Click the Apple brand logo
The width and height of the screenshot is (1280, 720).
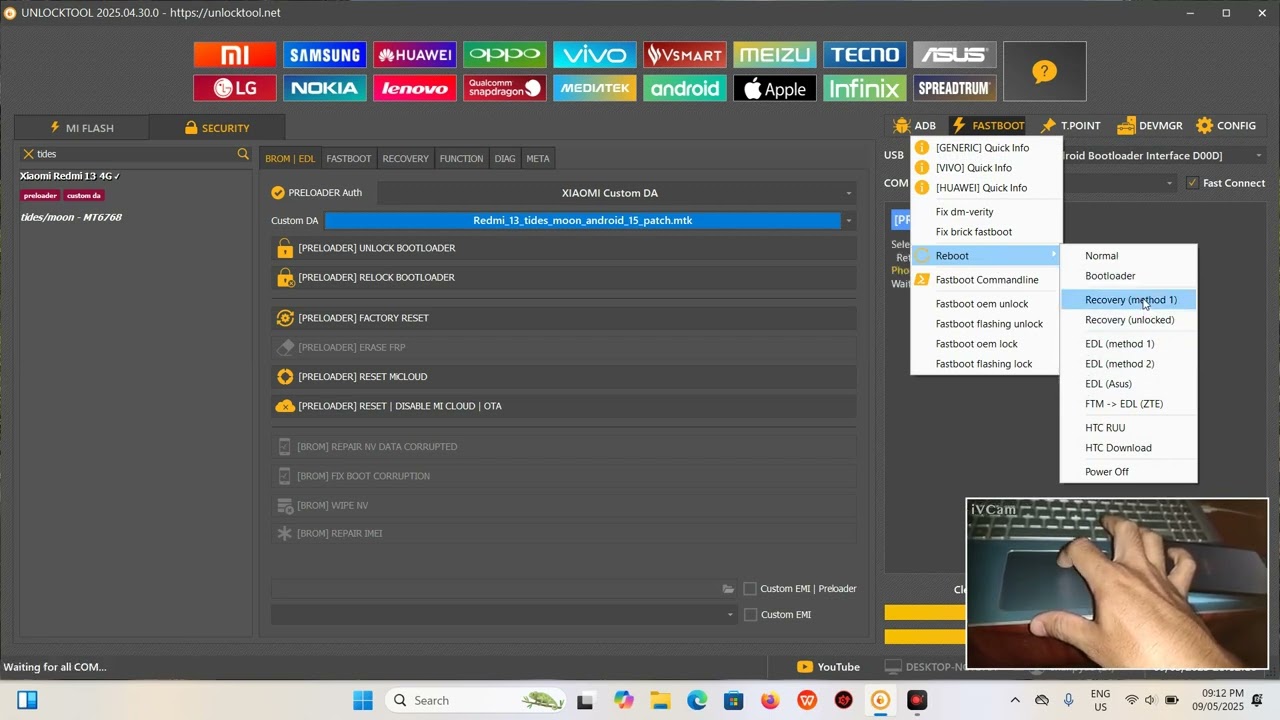[775, 88]
